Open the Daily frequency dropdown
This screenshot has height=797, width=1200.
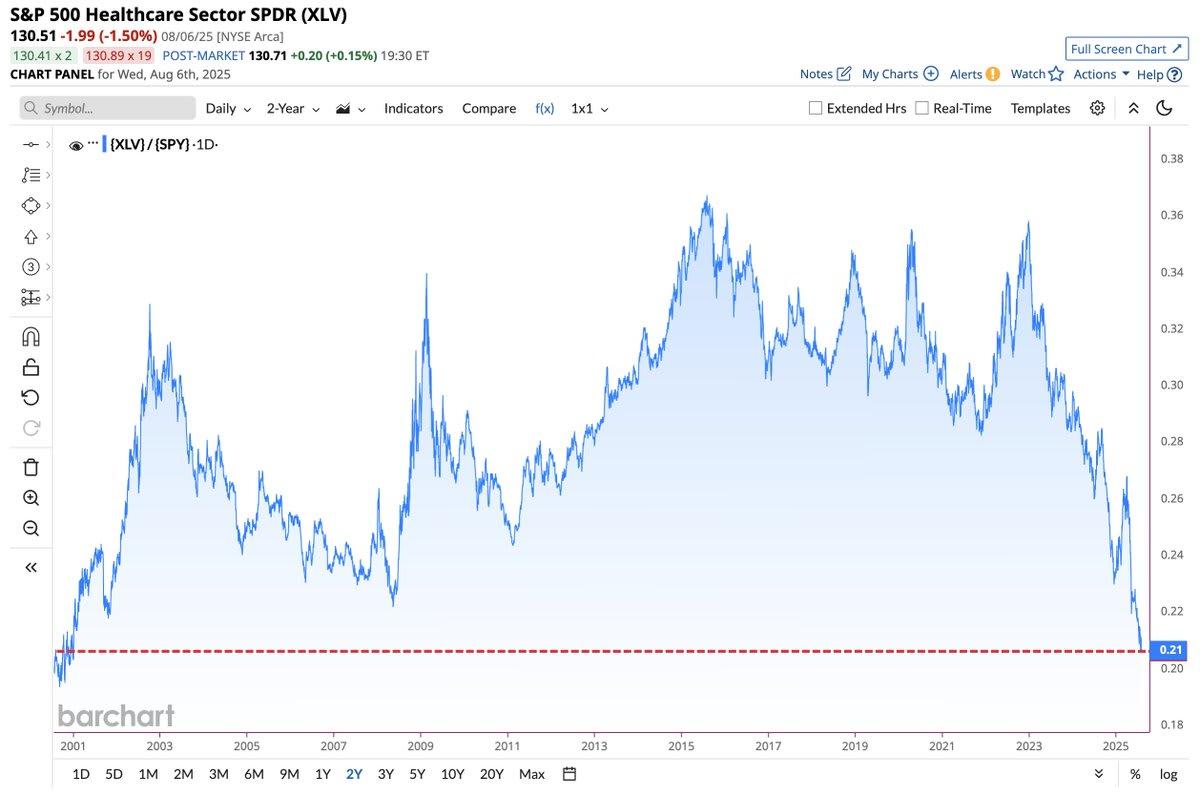tap(228, 108)
